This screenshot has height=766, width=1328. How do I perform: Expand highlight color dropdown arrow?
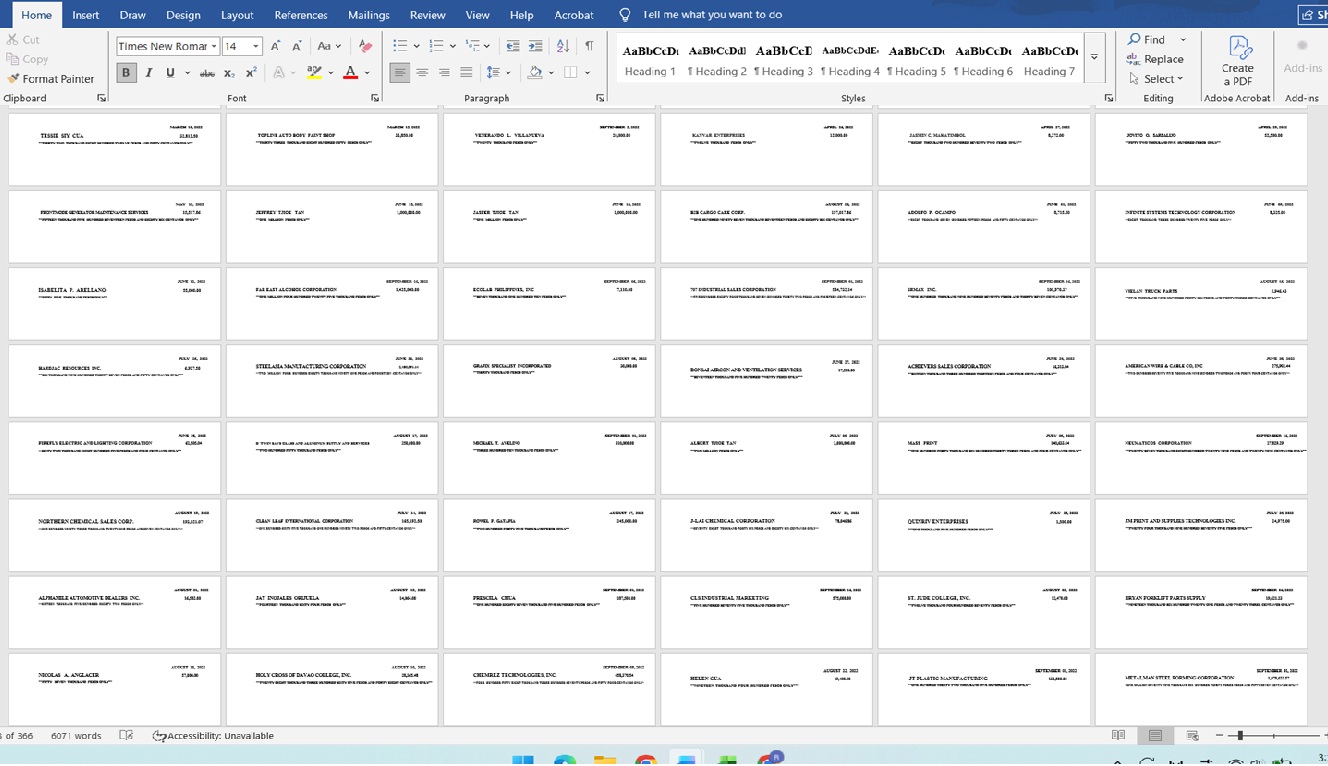coord(329,73)
